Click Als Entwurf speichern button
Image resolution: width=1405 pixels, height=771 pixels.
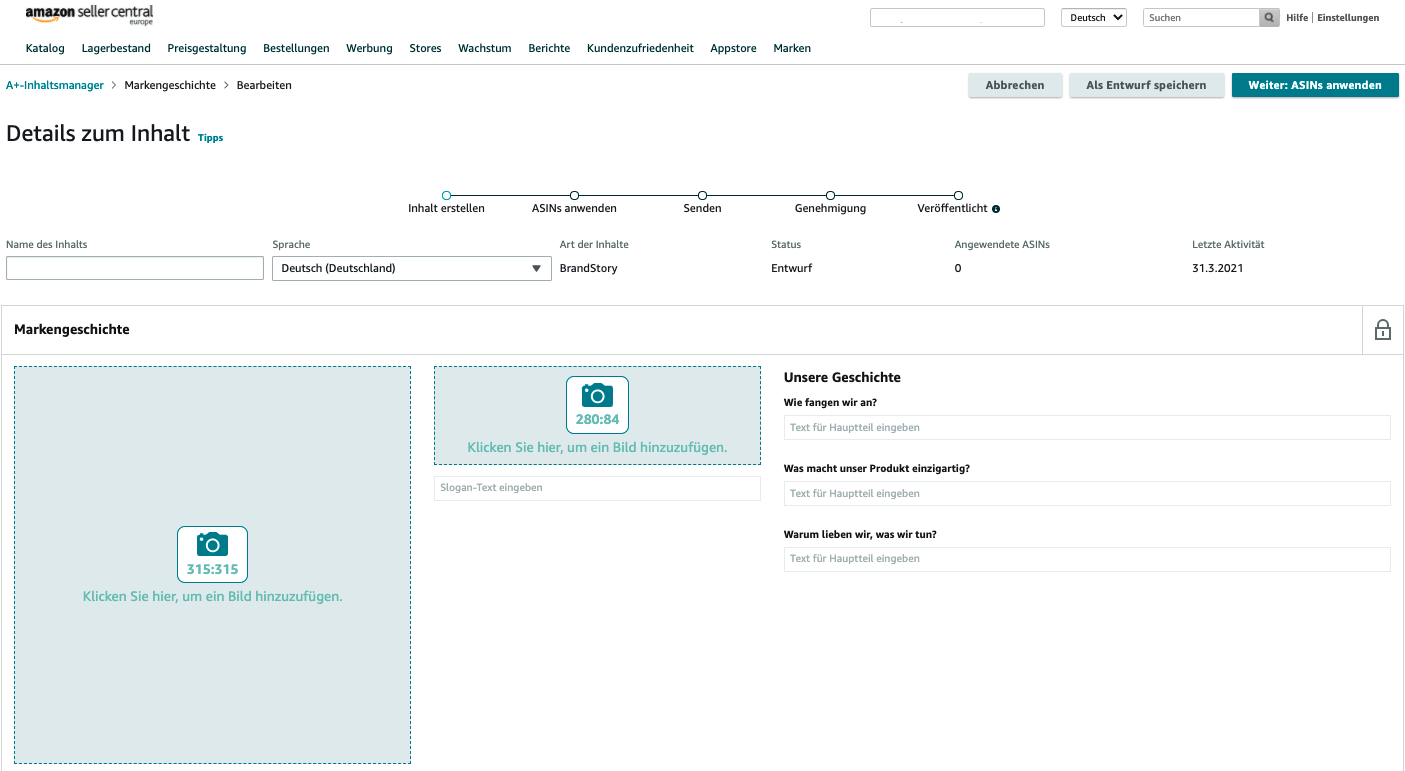coord(1146,85)
